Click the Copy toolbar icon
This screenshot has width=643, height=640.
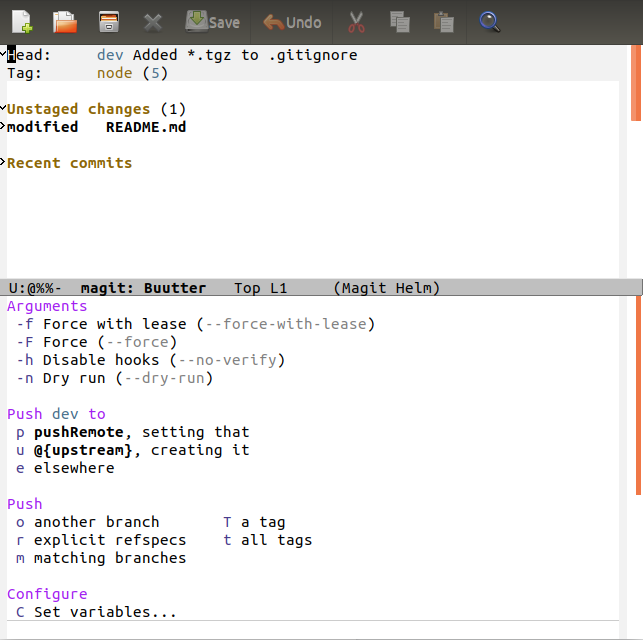click(400, 21)
